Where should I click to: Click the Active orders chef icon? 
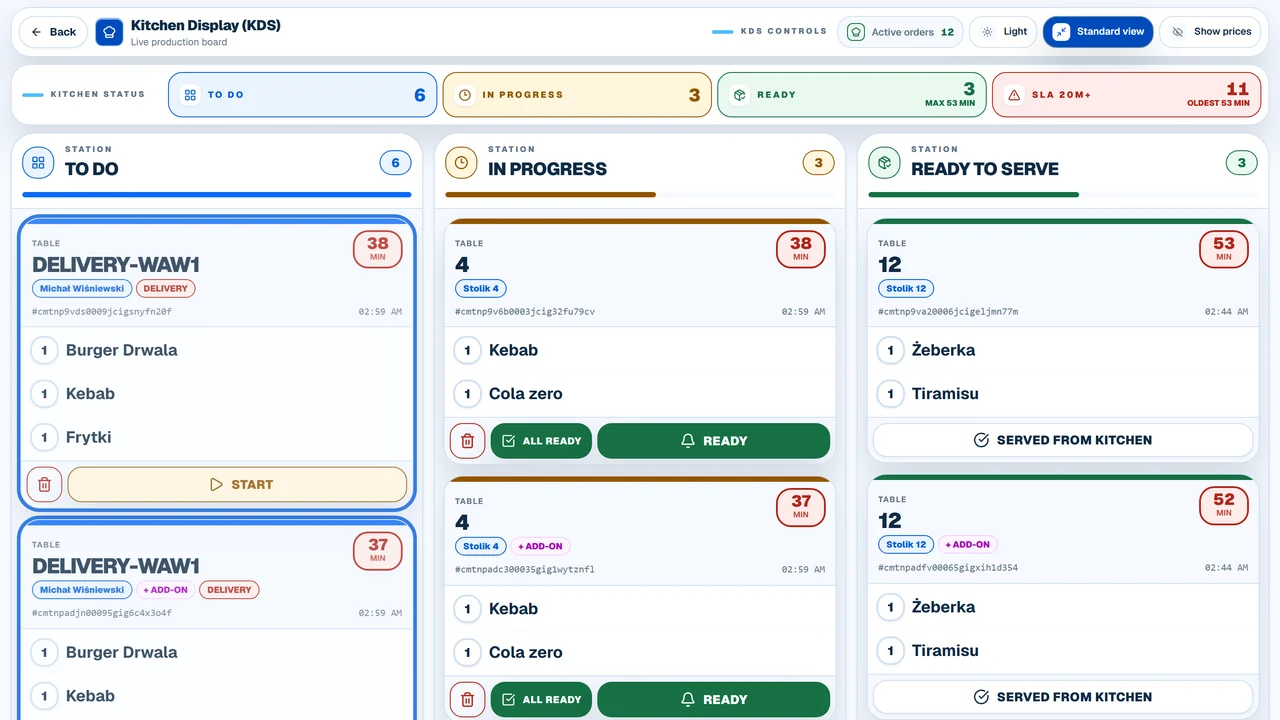point(855,32)
